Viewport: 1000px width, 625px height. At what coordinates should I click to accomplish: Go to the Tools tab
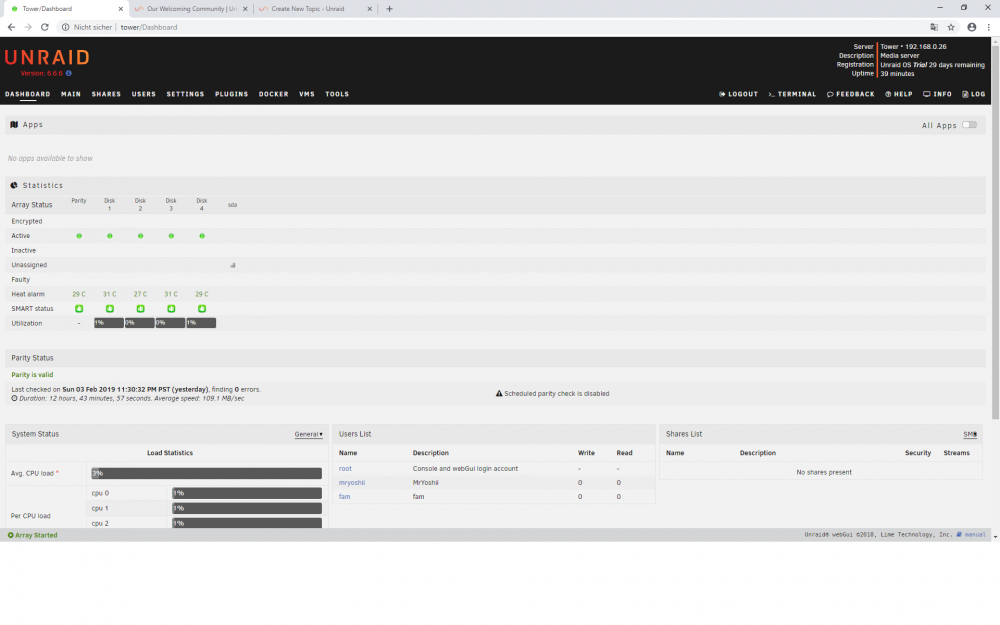pyautogui.click(x=337, y=94)
